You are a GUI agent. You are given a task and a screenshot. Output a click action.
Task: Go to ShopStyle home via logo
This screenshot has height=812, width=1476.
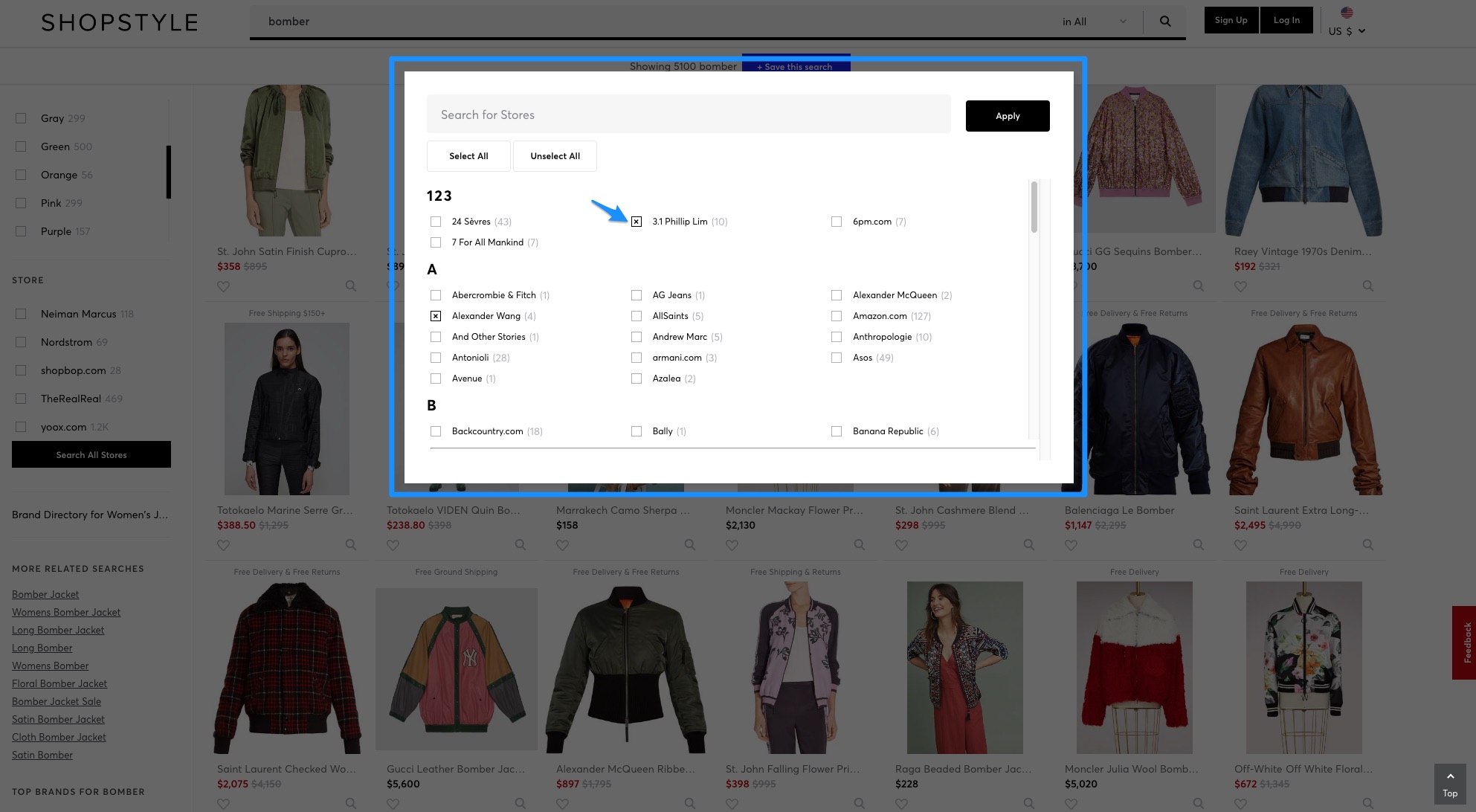coord(120,22)
